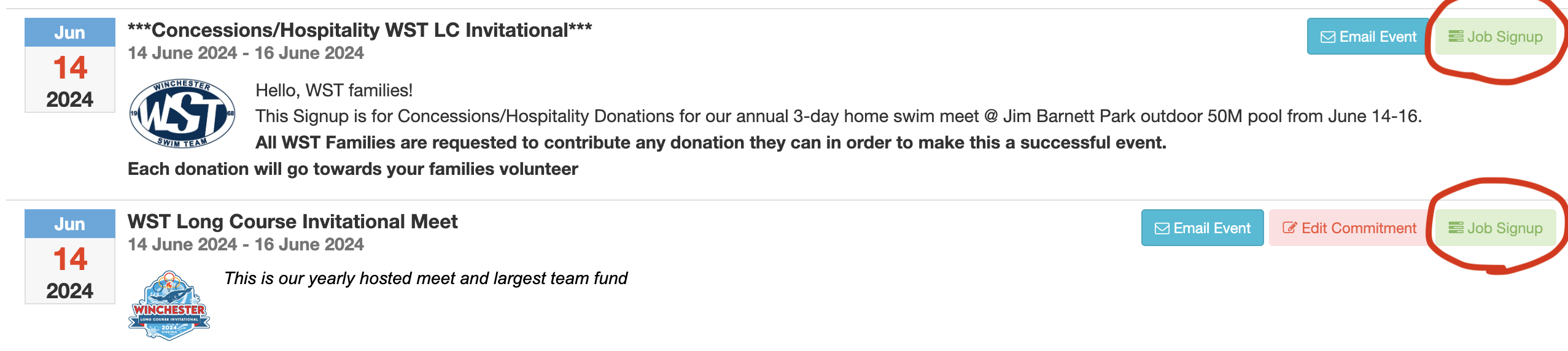Open the Concessions/Hospitality WST LC Invitational title
Screen dimensions: 1568x351
pos(360,30)
